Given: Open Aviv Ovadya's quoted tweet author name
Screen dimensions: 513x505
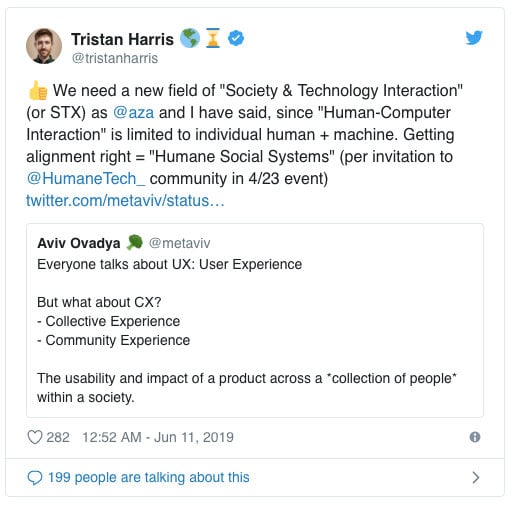Looking at the screenshot, I should tap(79, 243).
